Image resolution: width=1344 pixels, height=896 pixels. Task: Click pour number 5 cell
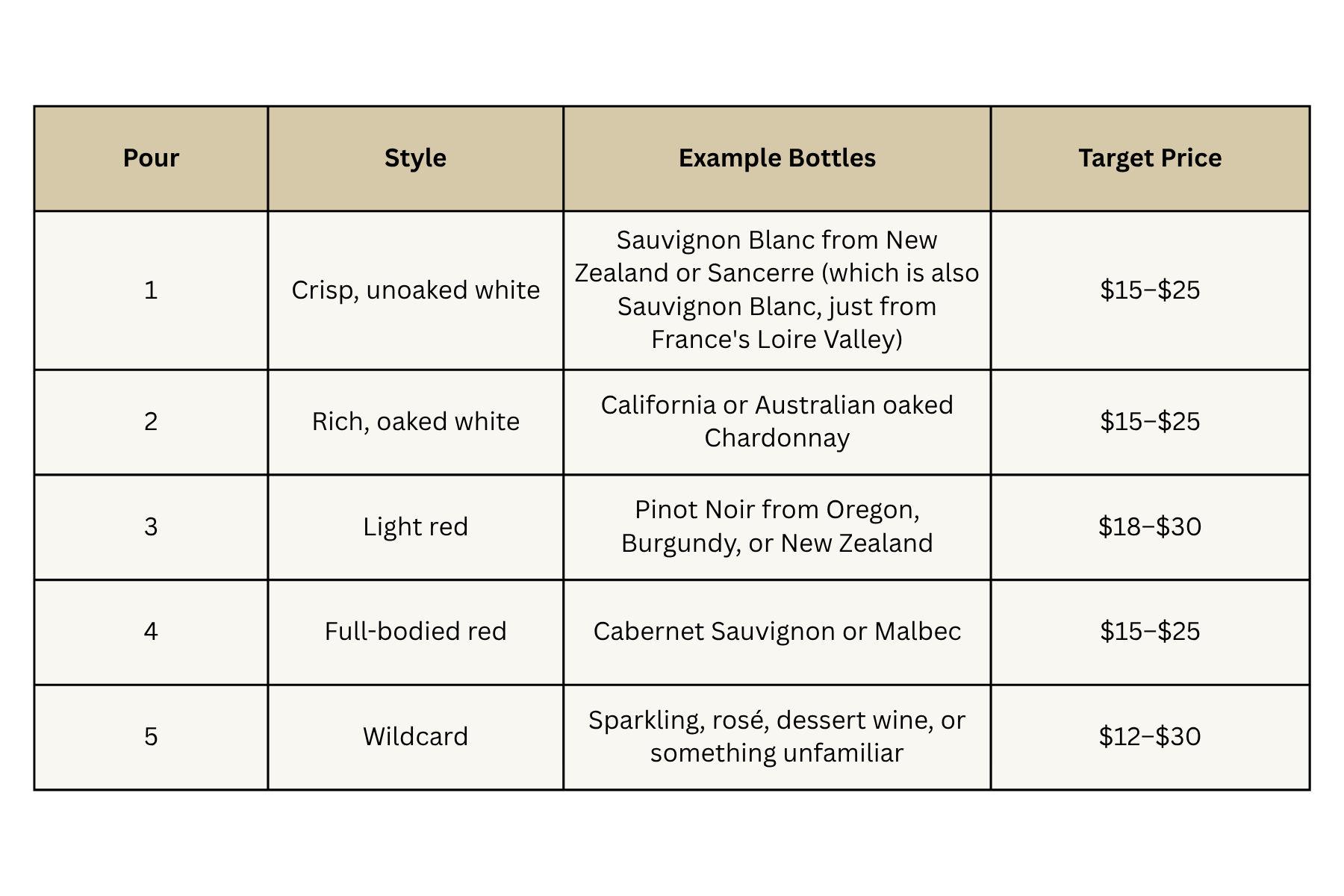(x=151, y=737)
